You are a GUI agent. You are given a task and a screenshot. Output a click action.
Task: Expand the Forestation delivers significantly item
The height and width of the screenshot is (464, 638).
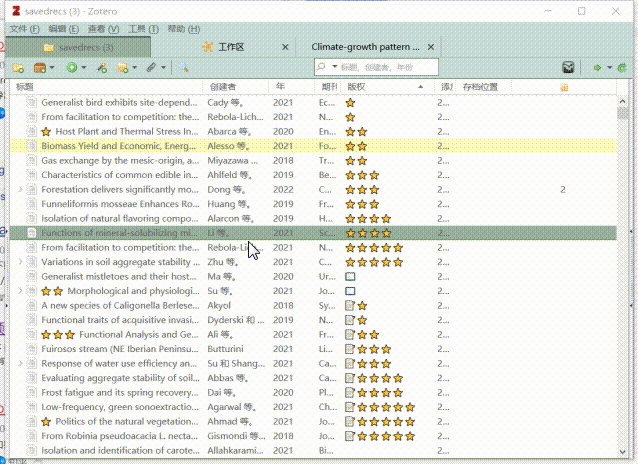pyautogui.click(x=21, y=189)
